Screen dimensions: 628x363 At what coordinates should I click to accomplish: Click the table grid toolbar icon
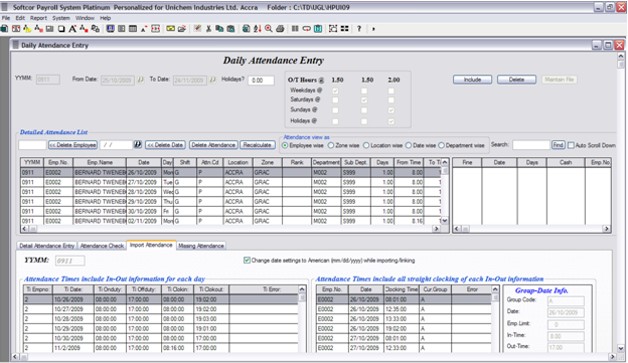(x=133, y=28)
